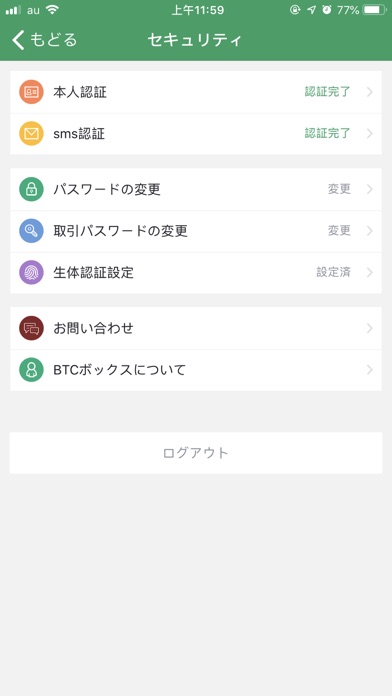
Task: Select the パスワードの変更 menu item
Action: pyautogui.click(x=196, y=189)
